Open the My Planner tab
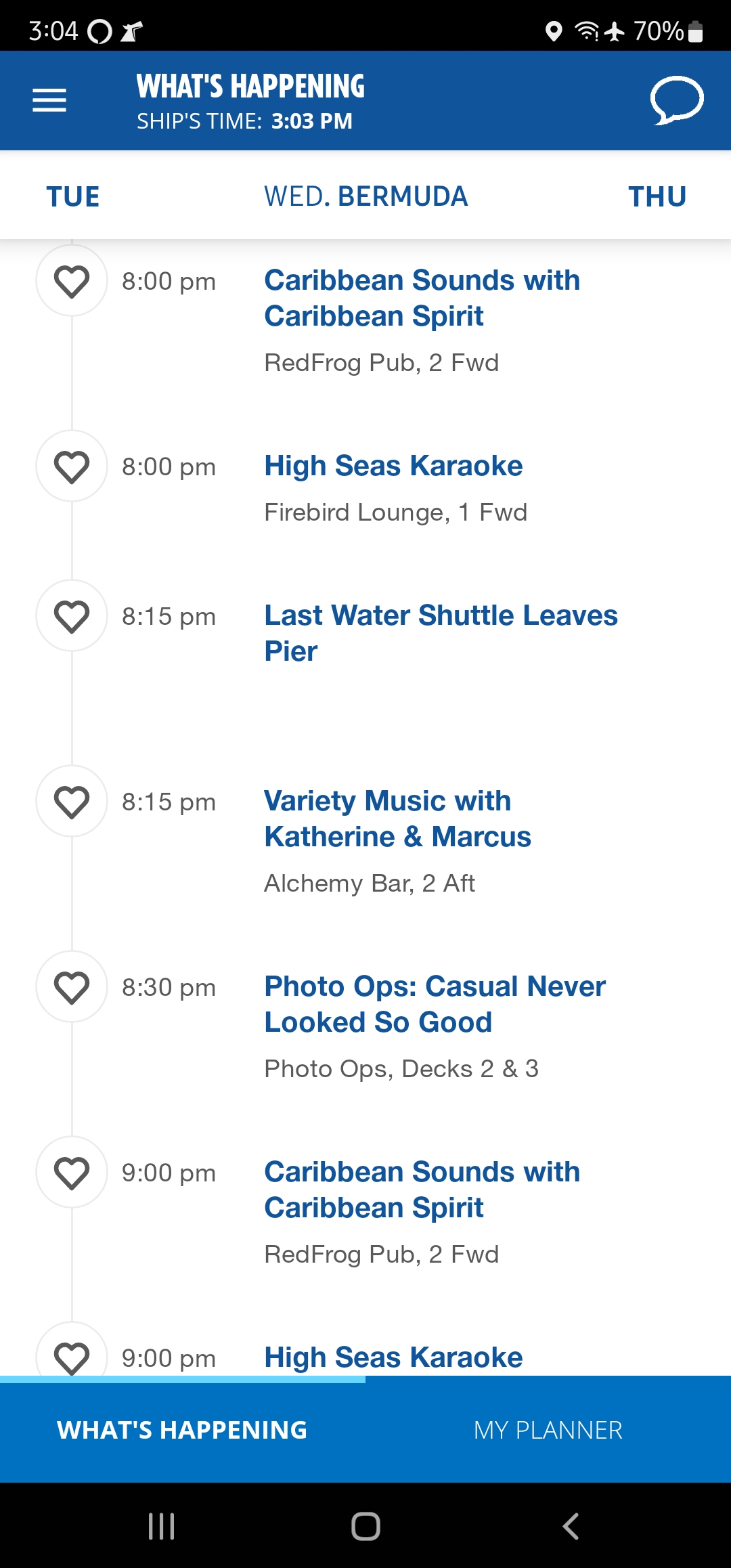Image resolution: width=731 pixels, height=1568 pixels. click(x=548, y=1430)
